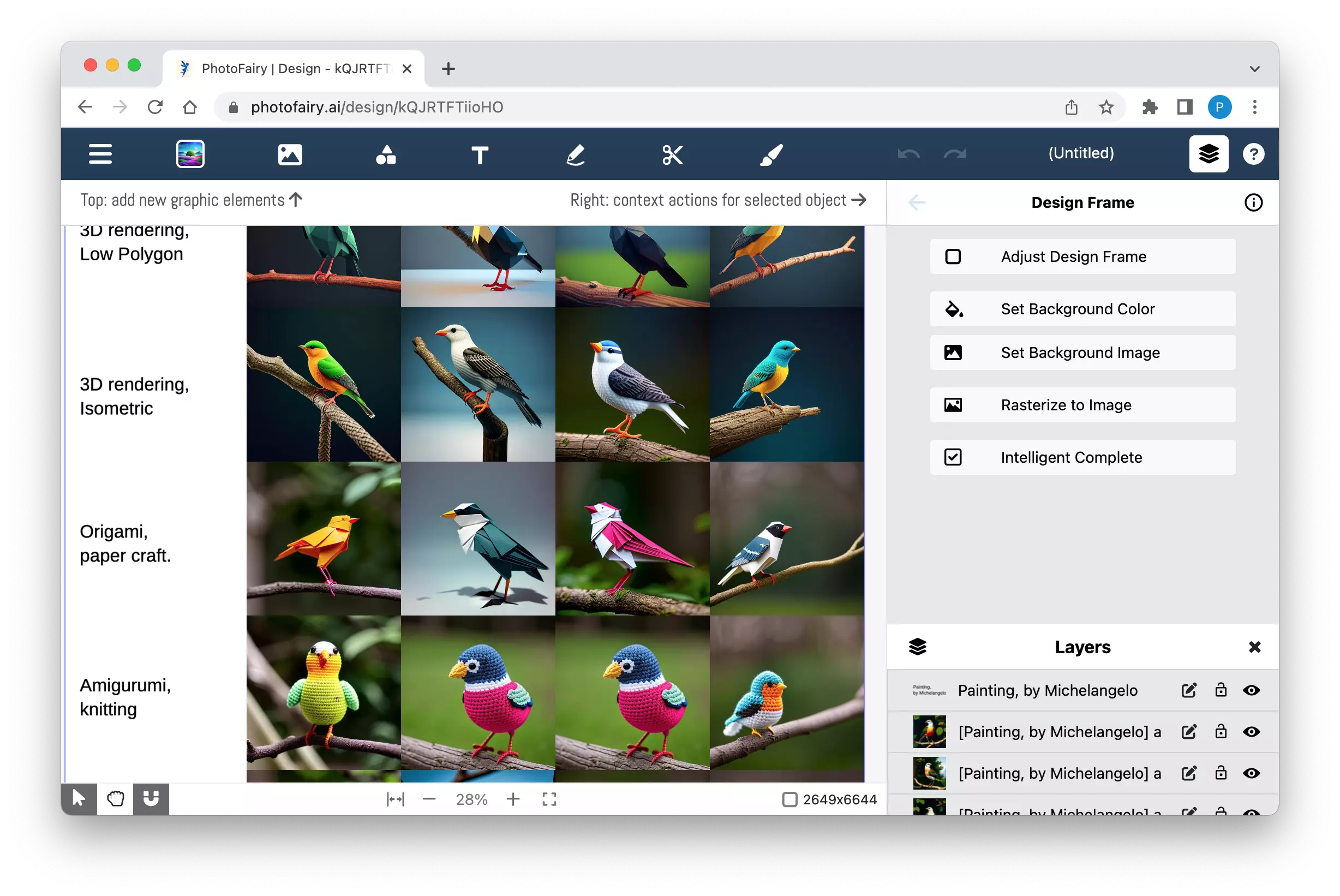
Task: Select the Scissors/Cut tool
Action: (671, 154)
